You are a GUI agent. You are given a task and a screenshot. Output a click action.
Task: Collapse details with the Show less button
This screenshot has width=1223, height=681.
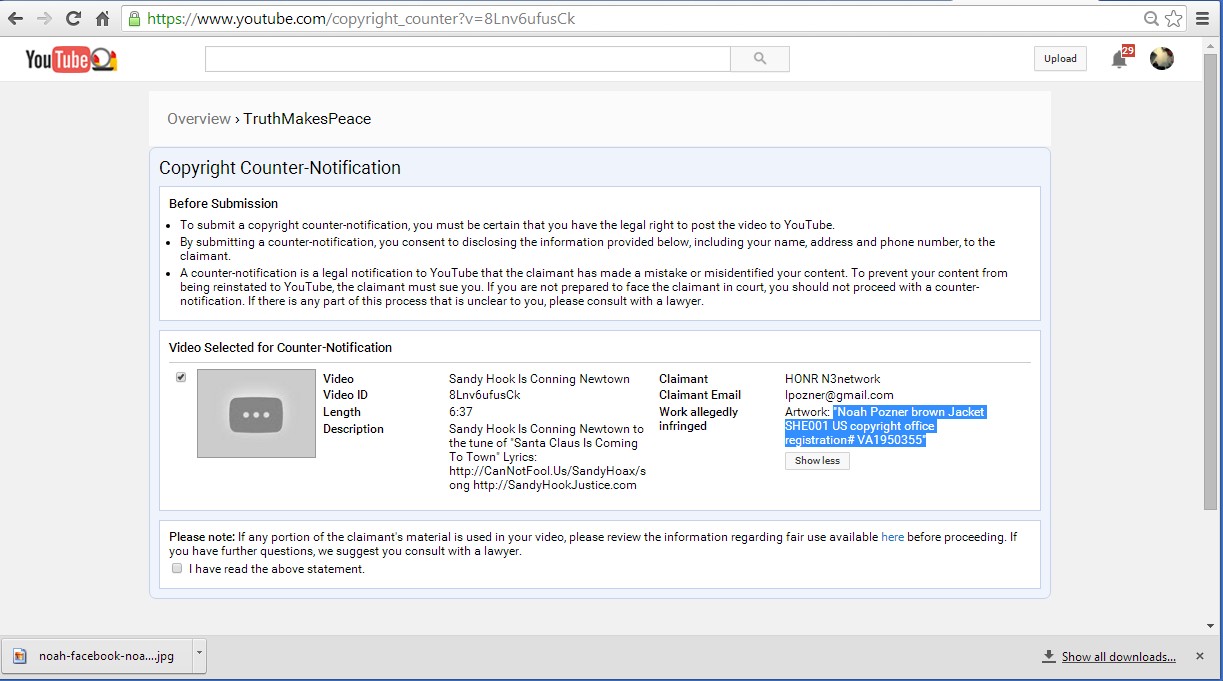point(817,461)
